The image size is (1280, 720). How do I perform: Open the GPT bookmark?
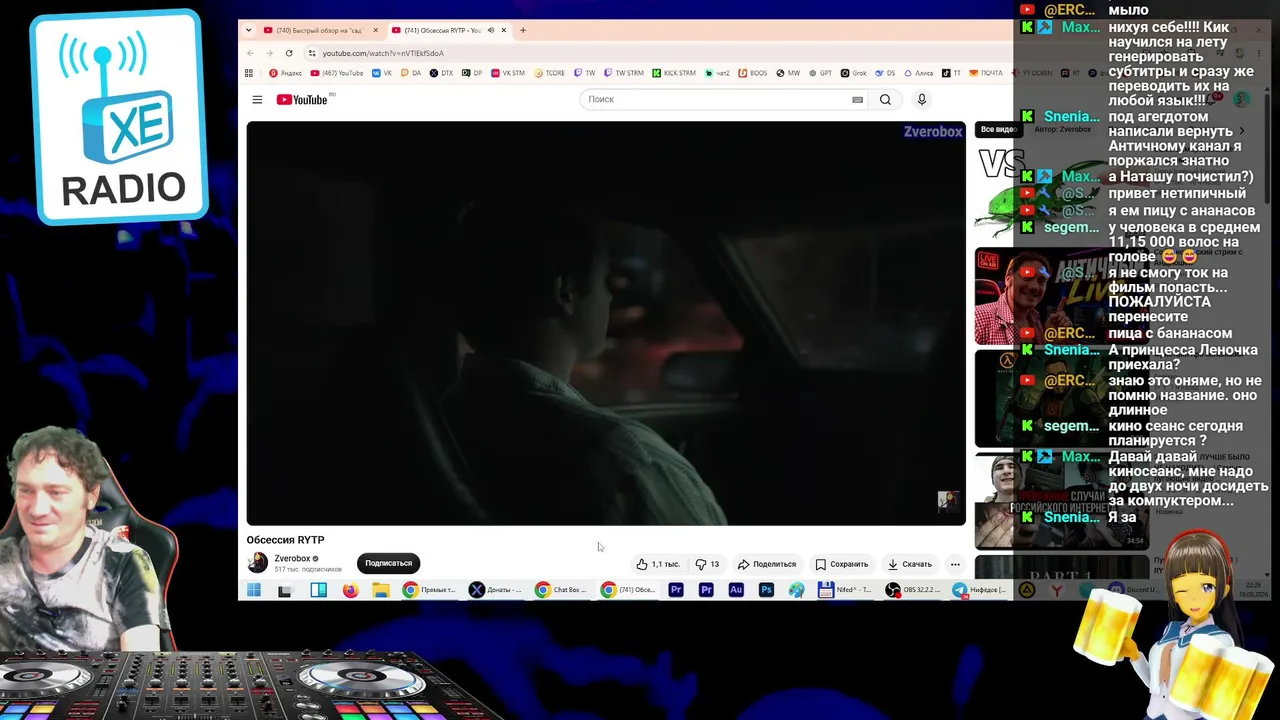click(820, 73)
